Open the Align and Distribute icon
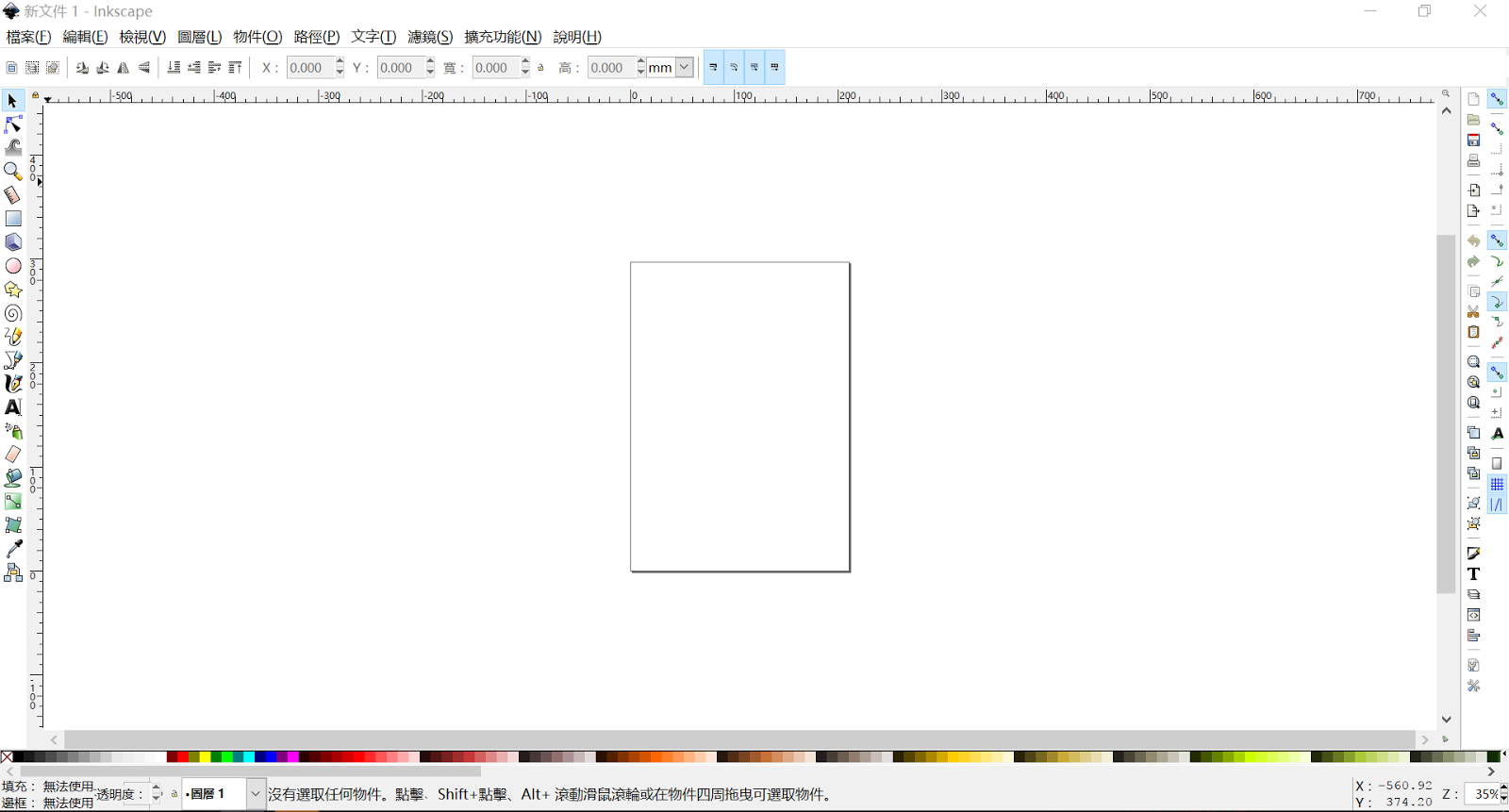This screenshot has height=812, width=1509. pos(1473,636)
